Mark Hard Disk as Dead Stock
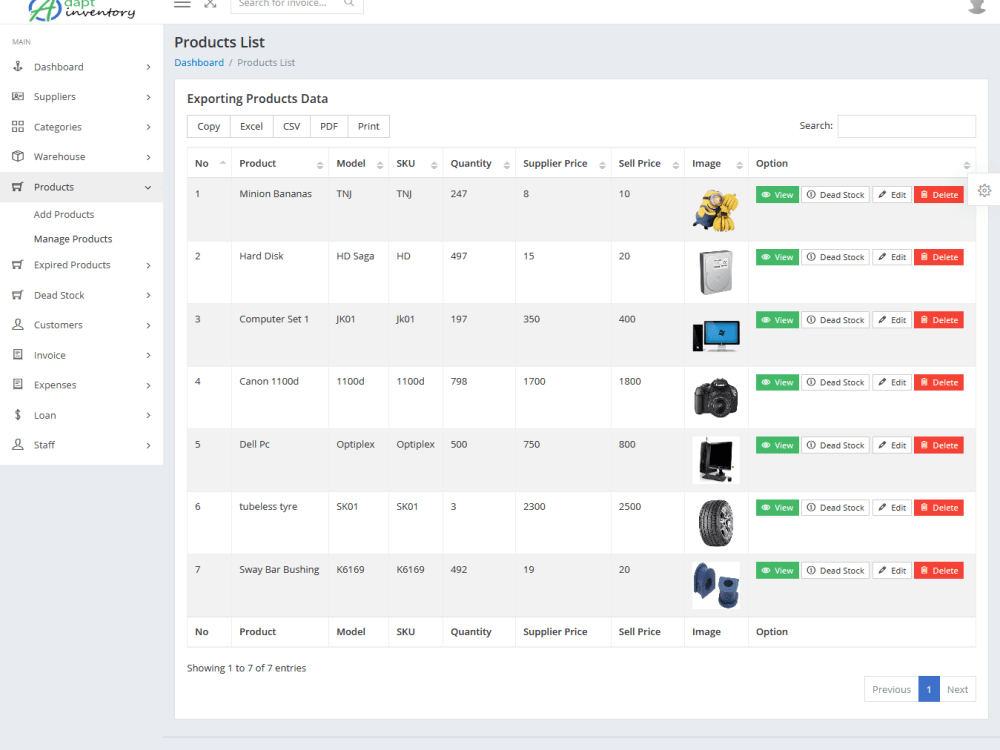 pos(835,257)
